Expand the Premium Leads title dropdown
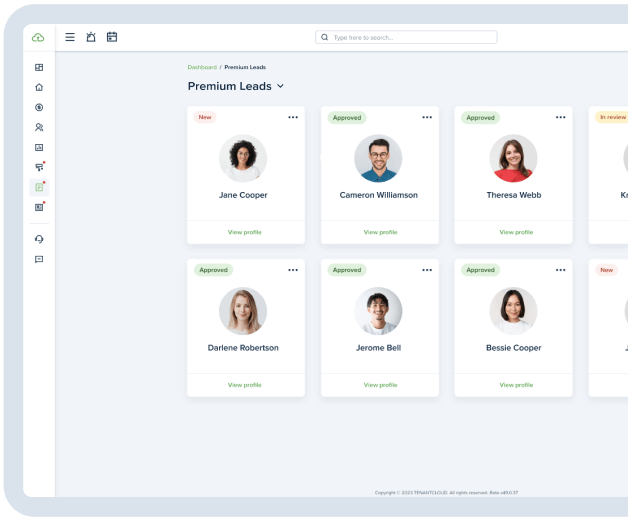 [280, 87]
